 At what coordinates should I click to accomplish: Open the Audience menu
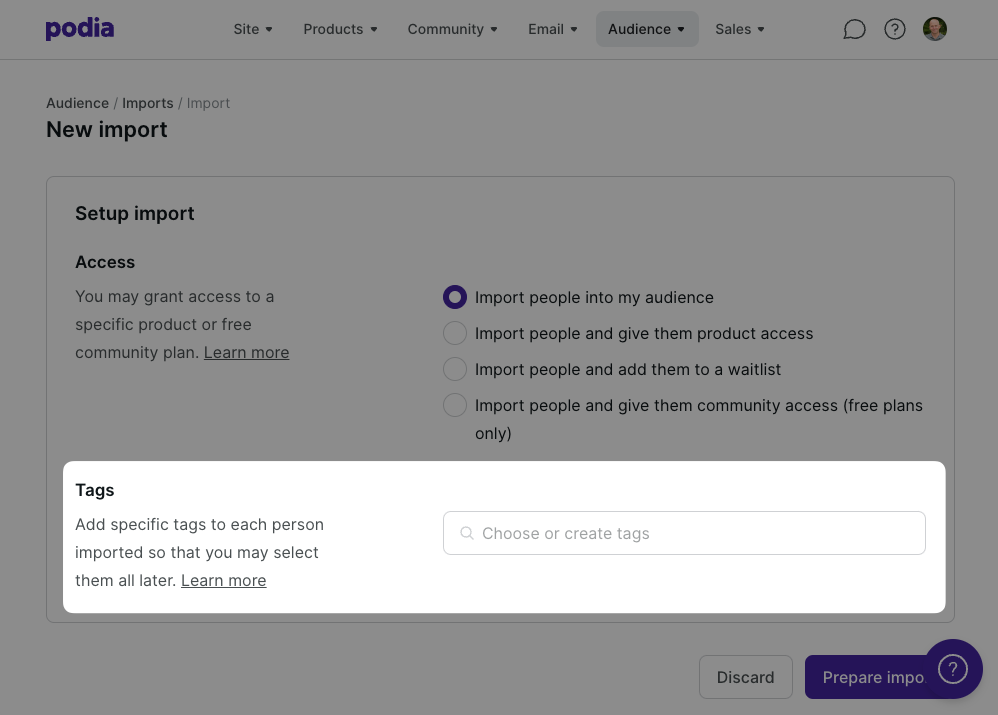[647, 29]
